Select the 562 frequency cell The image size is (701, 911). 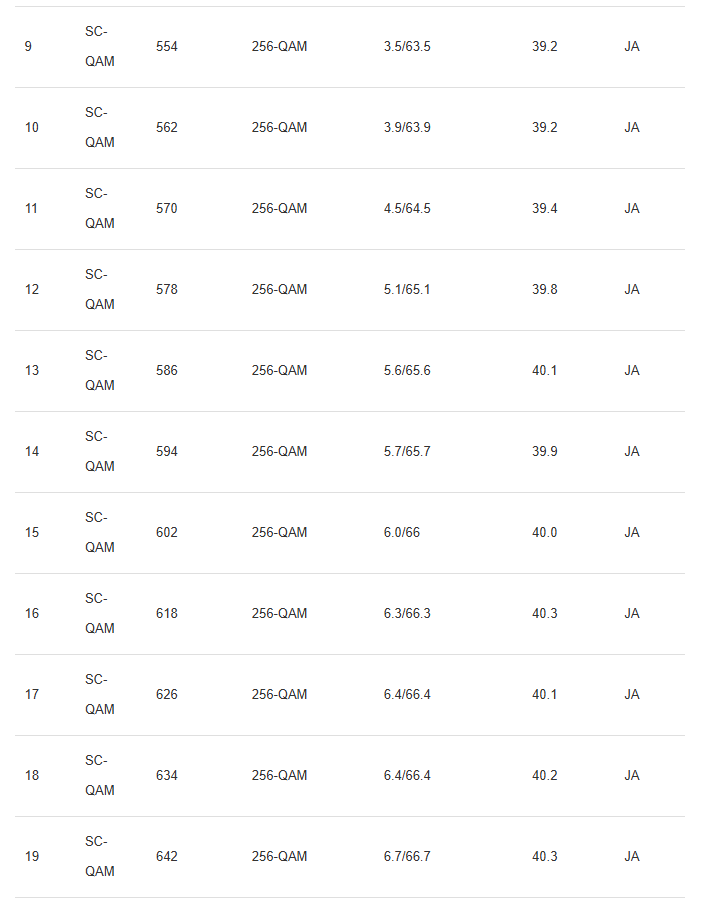coord(167,128)
